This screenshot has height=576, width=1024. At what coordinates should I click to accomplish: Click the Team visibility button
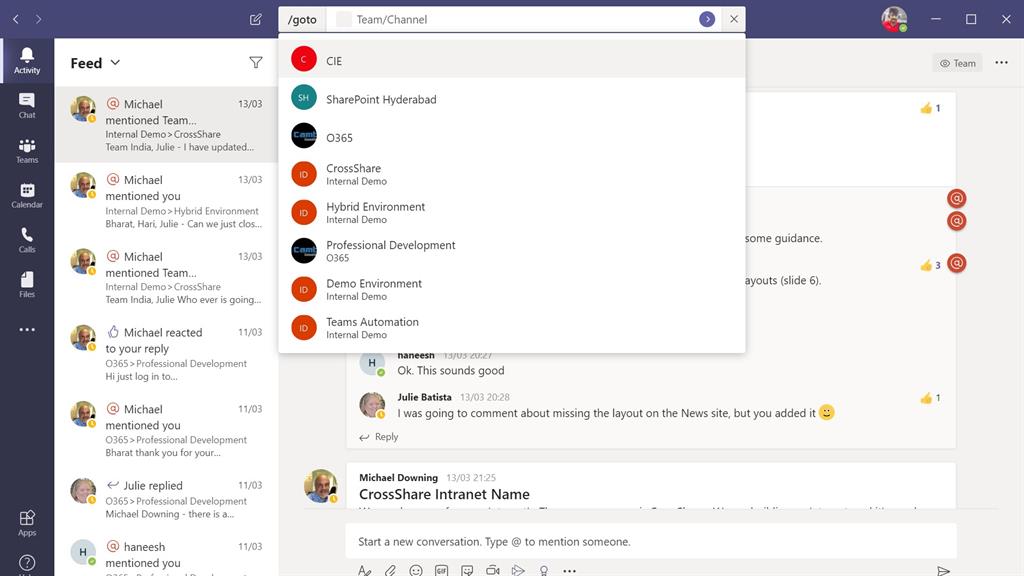click(957, 63)
